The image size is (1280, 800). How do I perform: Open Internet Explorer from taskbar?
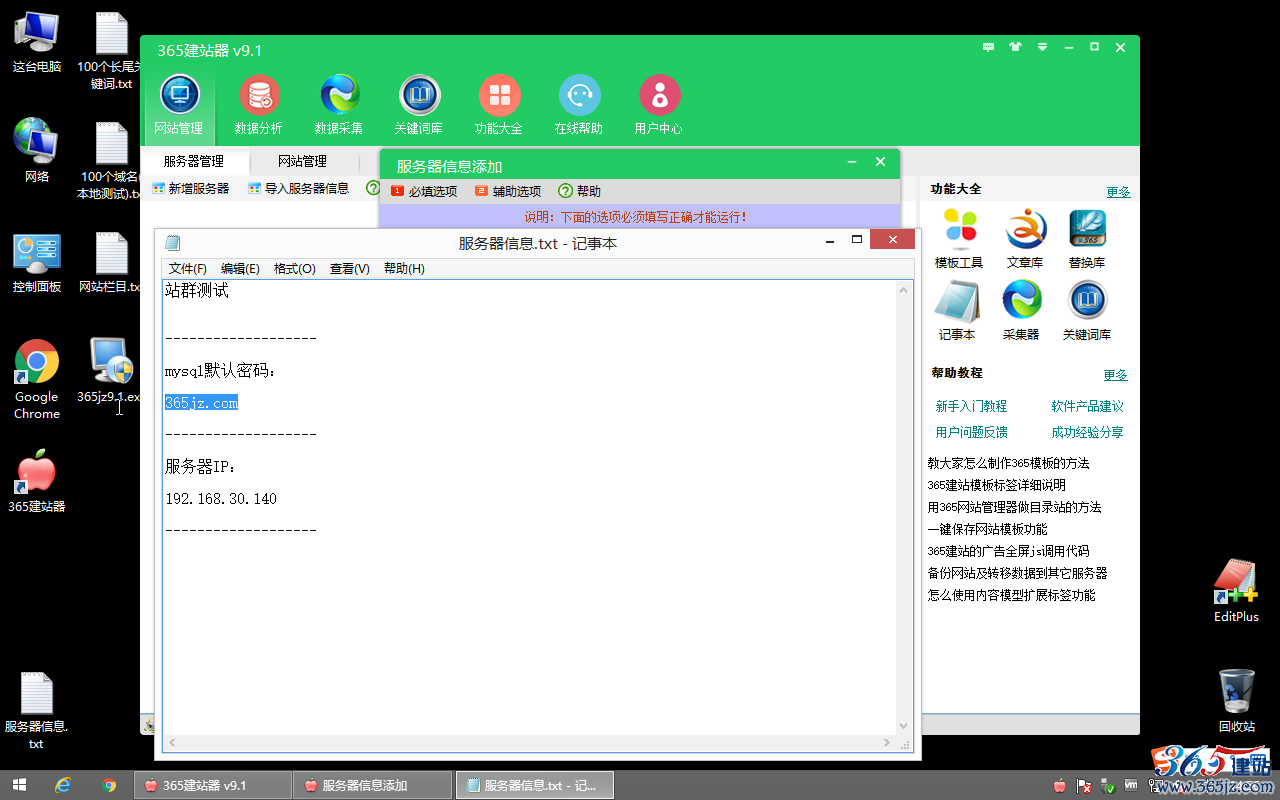pyautogui.click(x=63, y=785)
